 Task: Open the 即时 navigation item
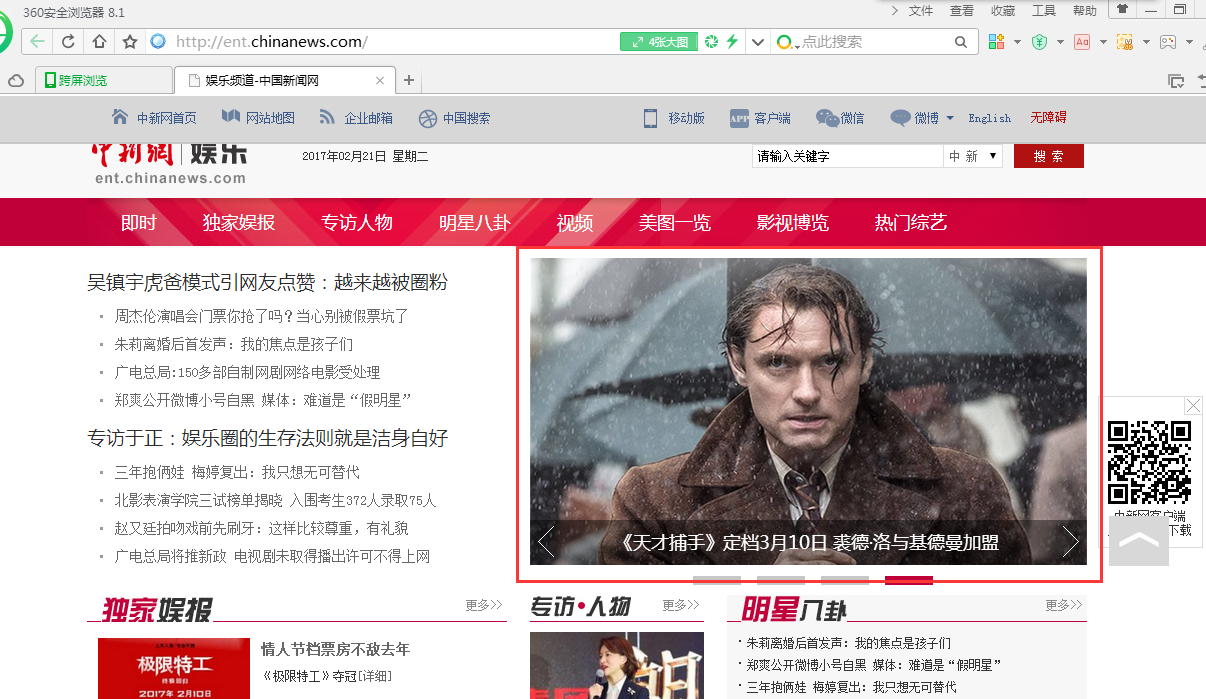[139, 222]
